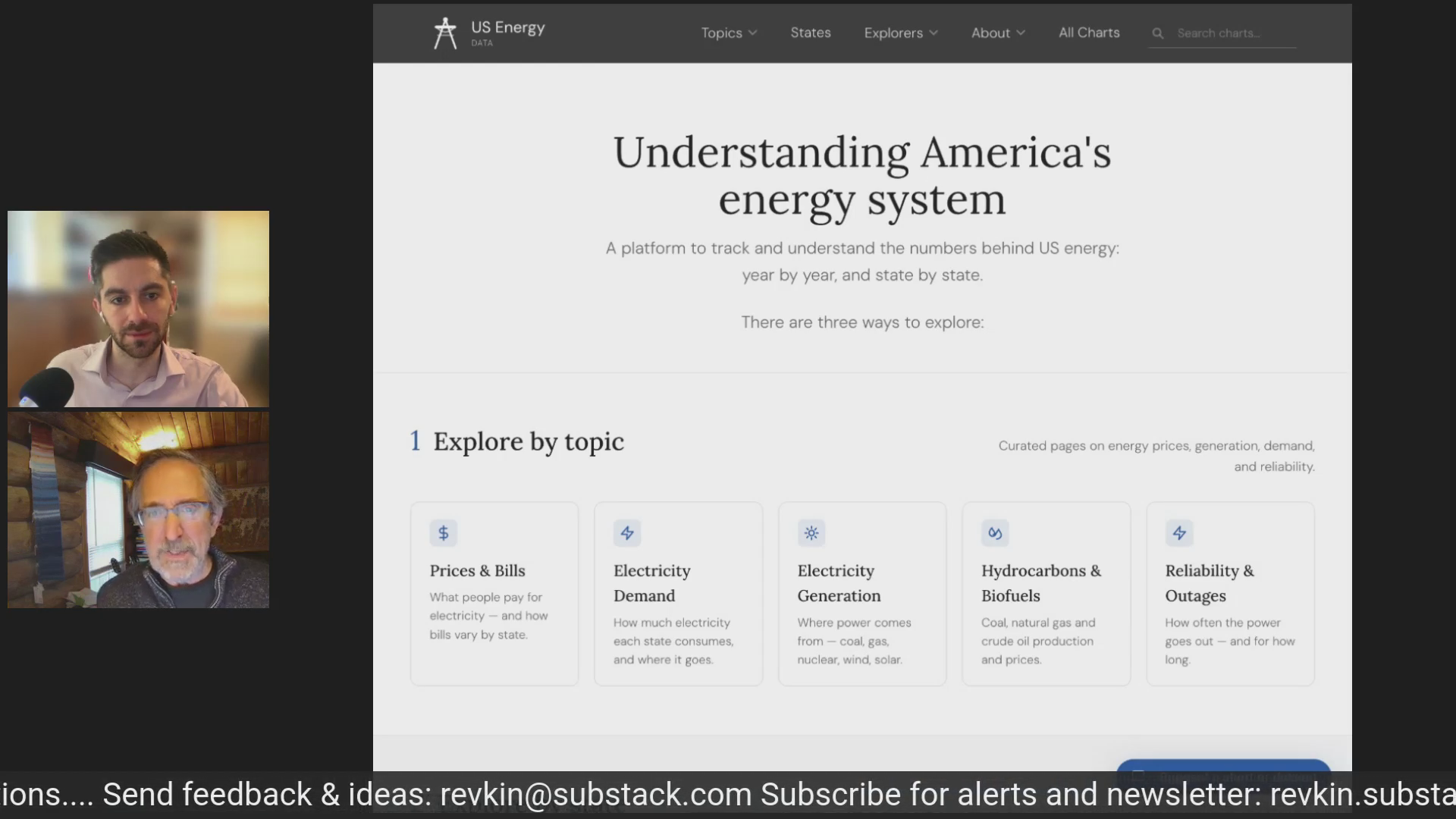Expand the About dropdown menu
The image size is (1456, 819).
[998, 33]
